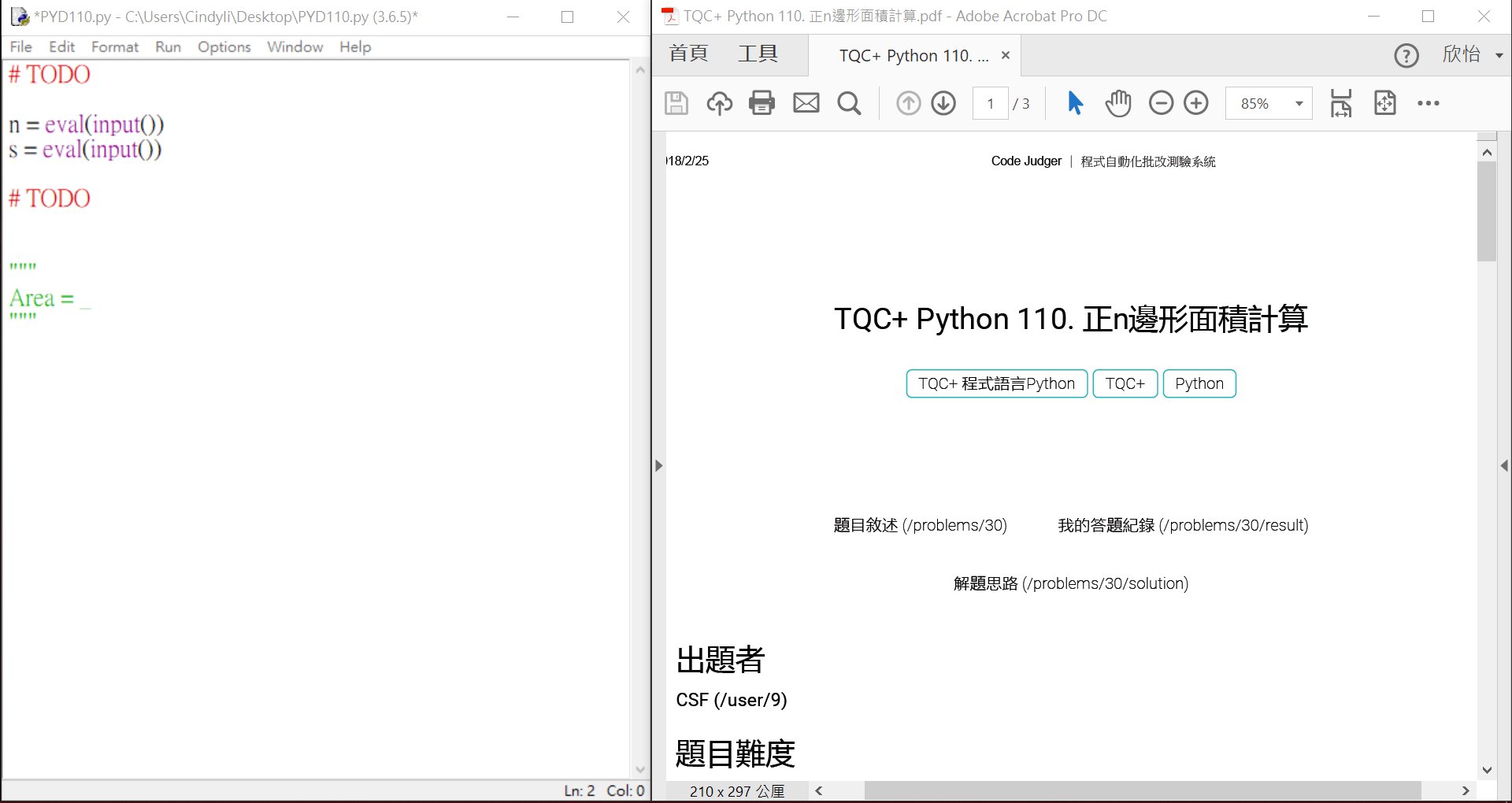Screen dimensions: 1512x803
Task: Click the 210 x 297 公厘 page size label
Action: [737, 791]
